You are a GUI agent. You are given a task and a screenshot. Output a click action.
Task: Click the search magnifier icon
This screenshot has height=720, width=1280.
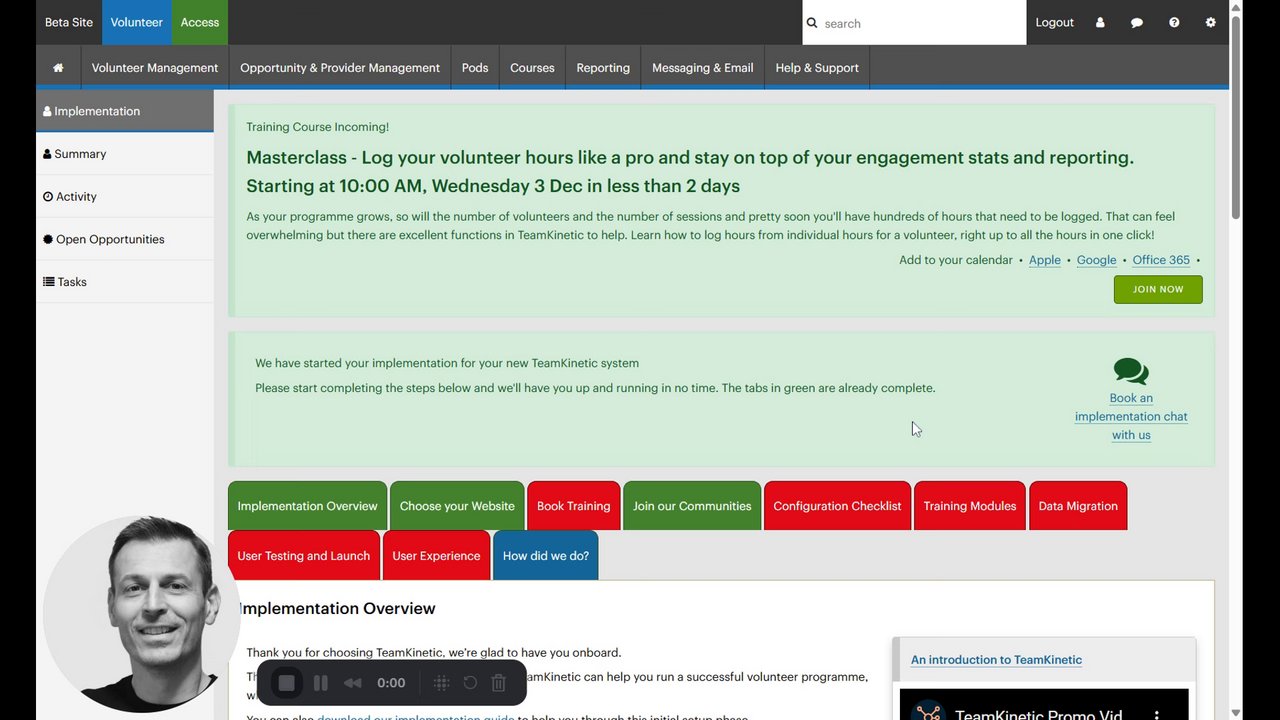(812, 23)
